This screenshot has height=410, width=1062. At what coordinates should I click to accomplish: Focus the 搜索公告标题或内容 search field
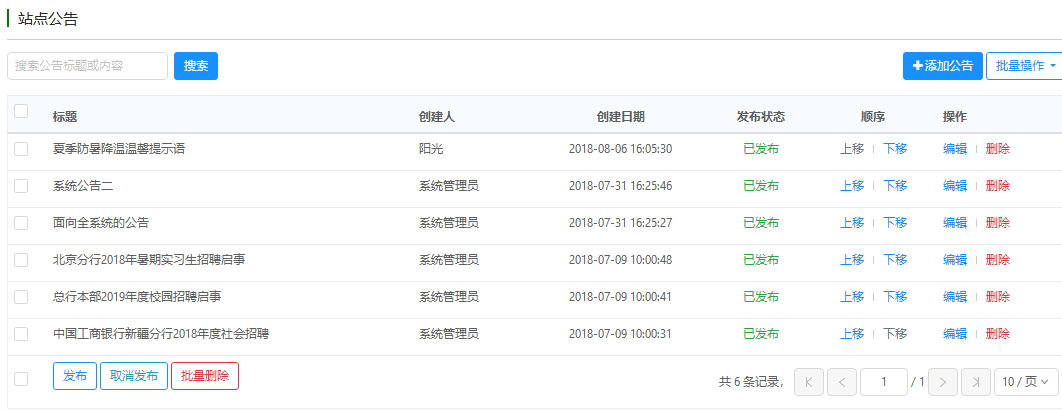tap(87, 66)
